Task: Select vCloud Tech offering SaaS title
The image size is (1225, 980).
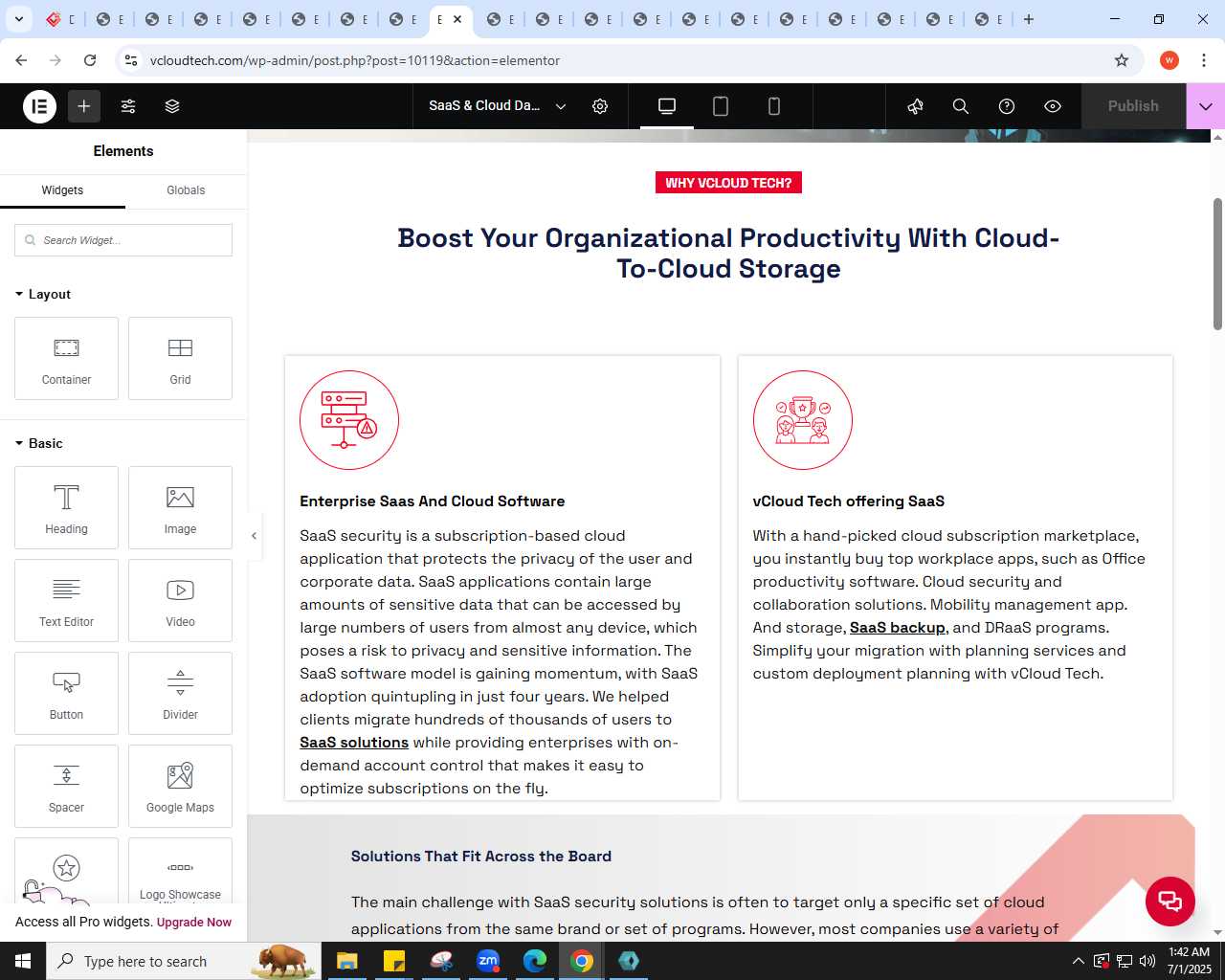Action: point(849,501)
